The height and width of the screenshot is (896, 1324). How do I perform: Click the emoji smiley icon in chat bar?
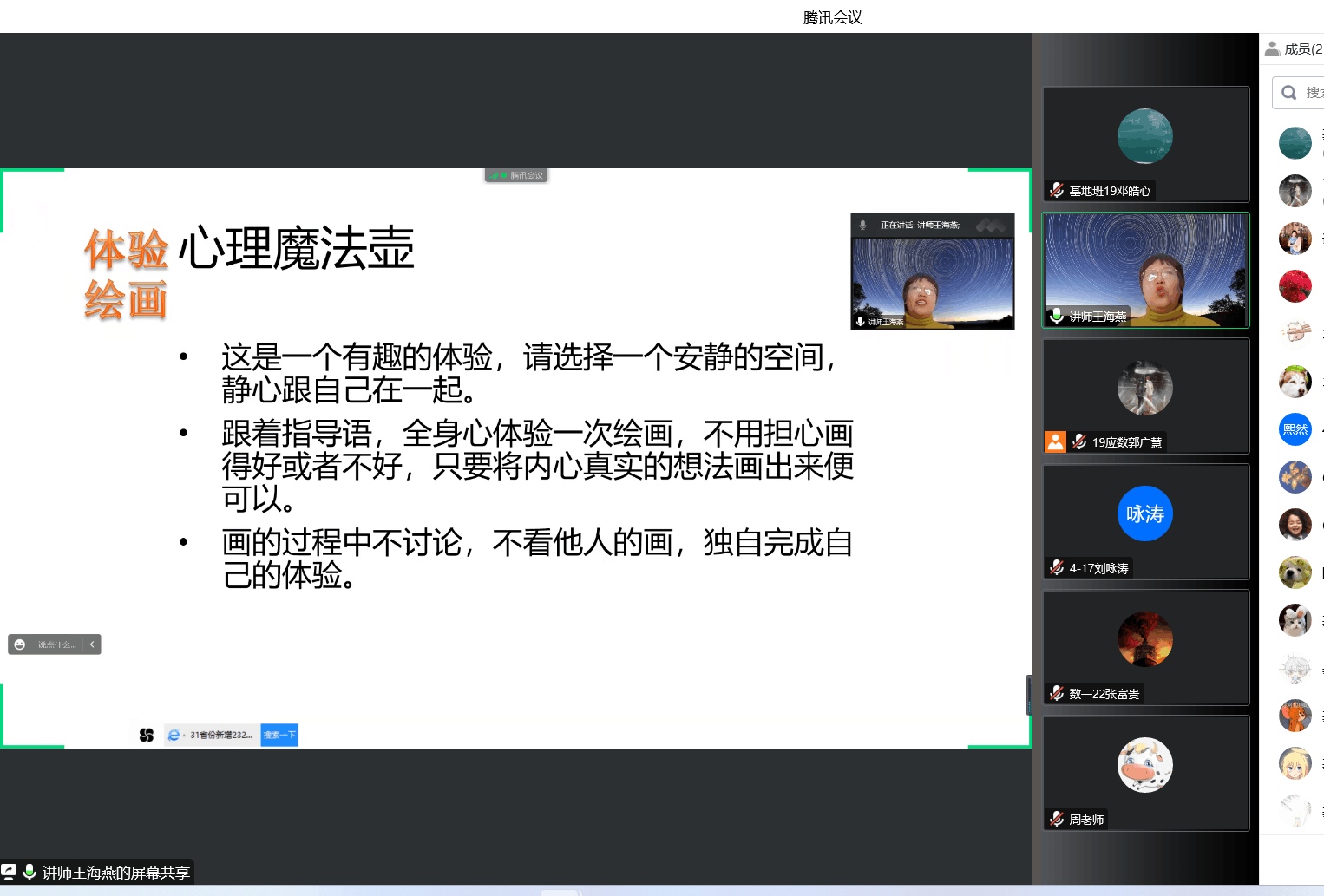coord(20,644)
